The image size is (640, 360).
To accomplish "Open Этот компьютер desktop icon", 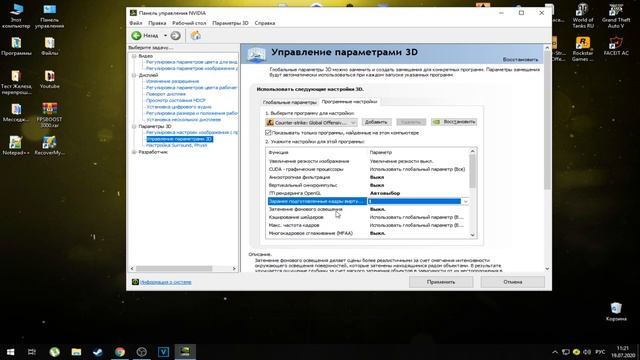I will point(16,16).
